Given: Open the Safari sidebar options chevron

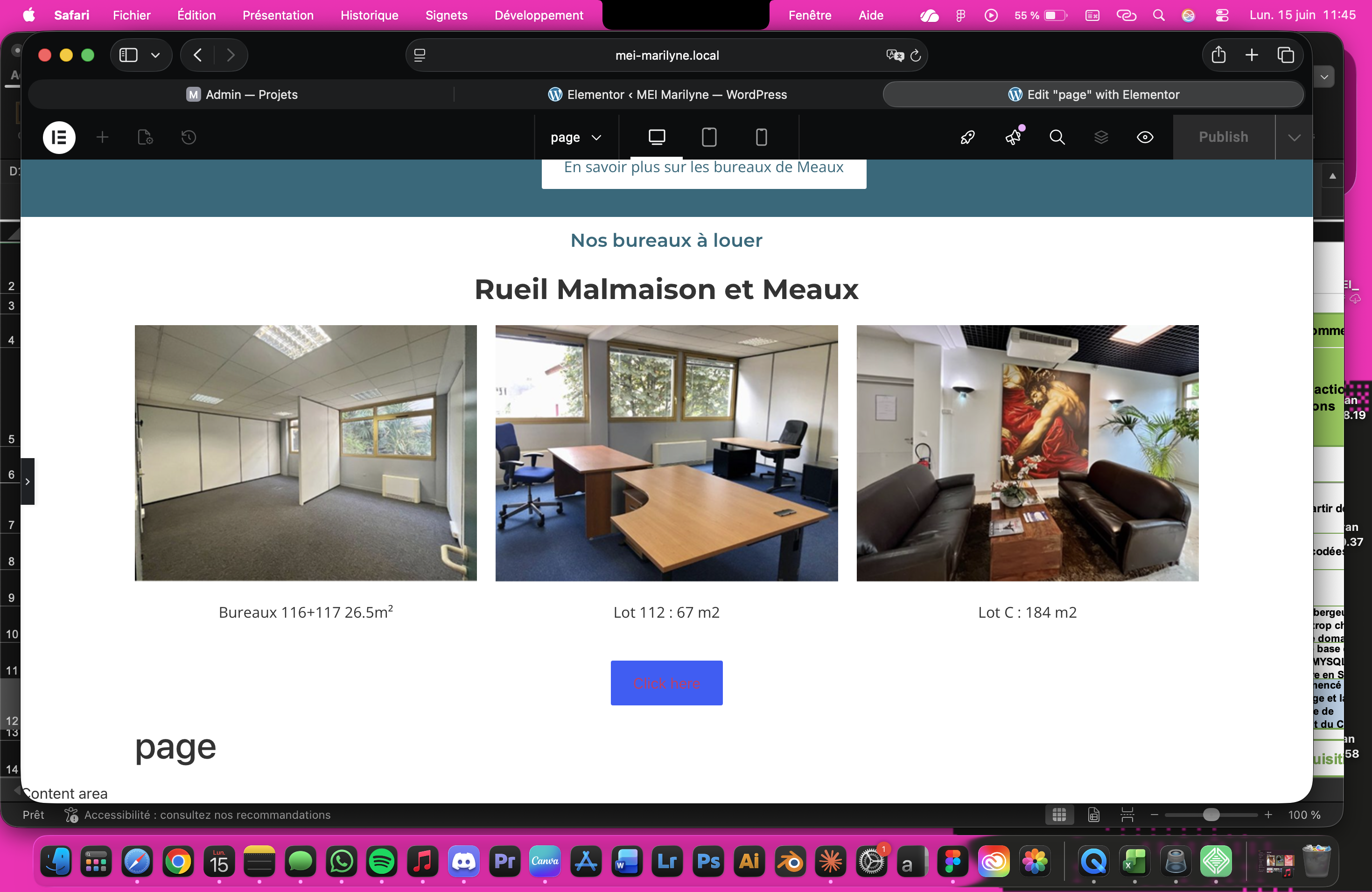Looking at the screenshot, I should [155, 56].
